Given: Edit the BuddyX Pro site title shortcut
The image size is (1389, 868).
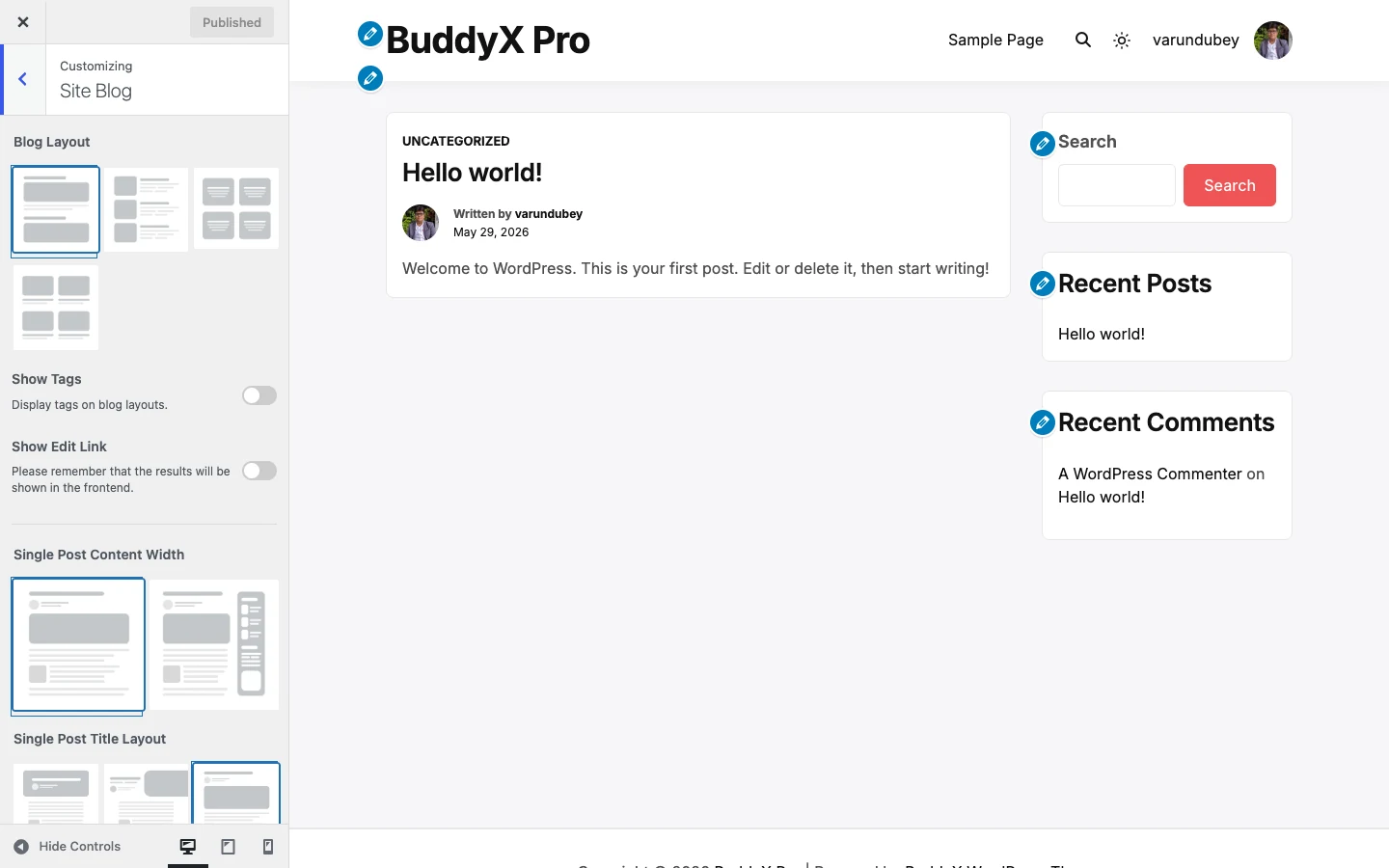Looking at the screenshot, I should coord(370,34).
